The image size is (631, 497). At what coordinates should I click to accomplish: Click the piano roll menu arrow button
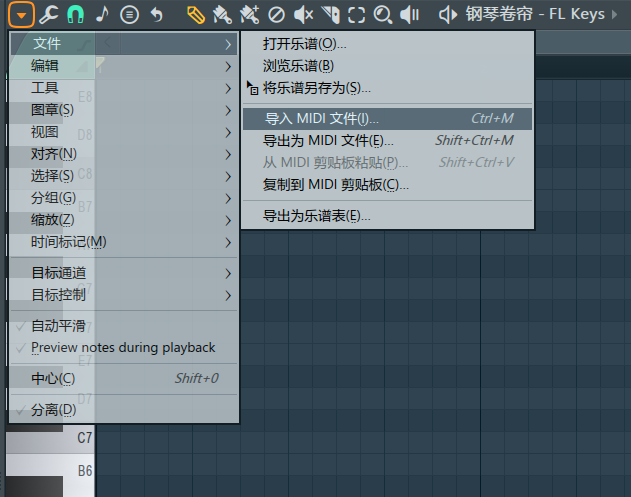coord(22,14)
